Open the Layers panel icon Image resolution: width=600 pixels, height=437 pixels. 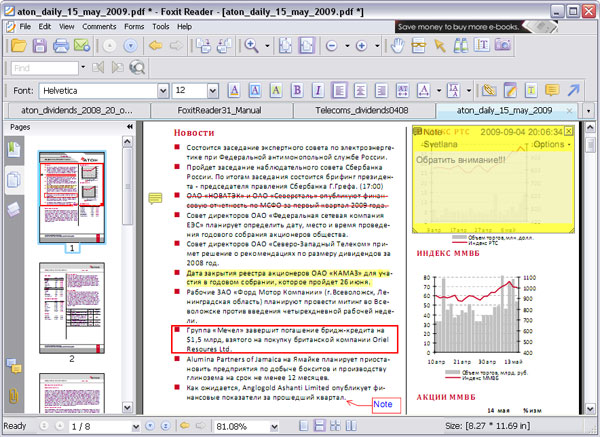pyautogui.click(x=14, y=209)
